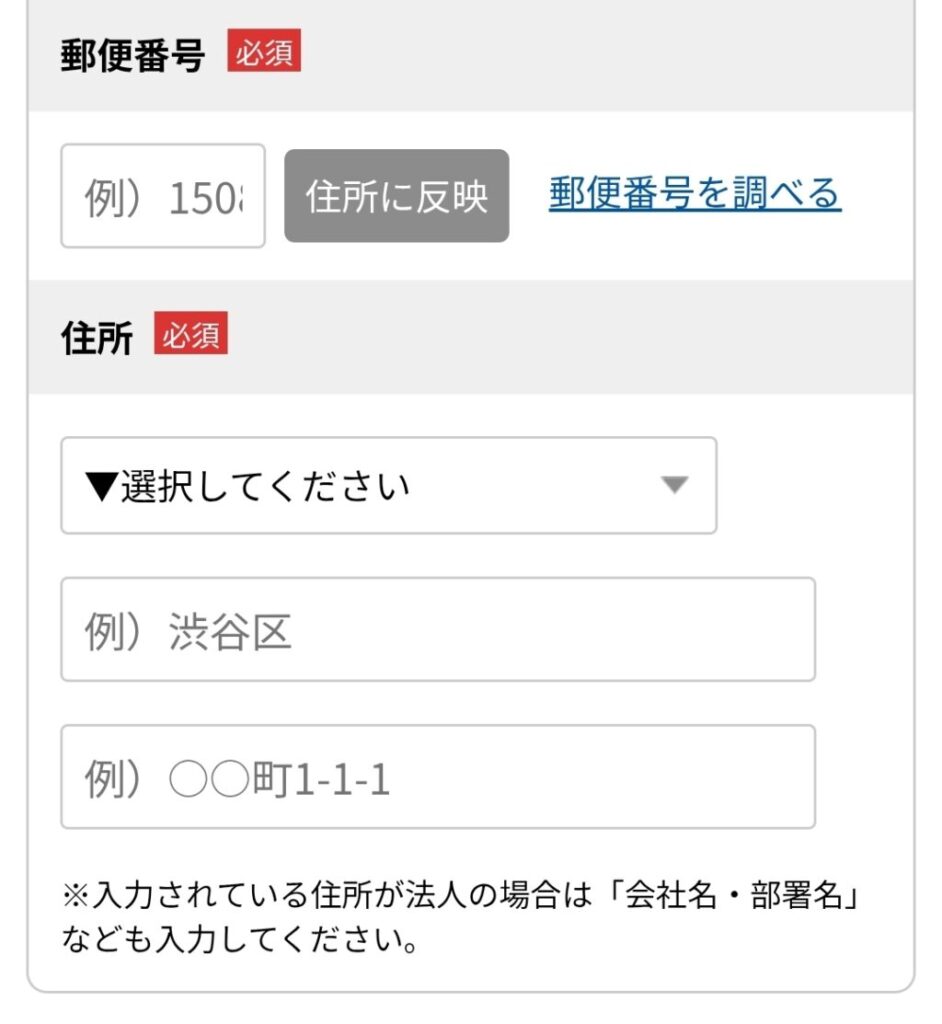Click the city field with placeholder 渋谷区

[x=437, y=630]
